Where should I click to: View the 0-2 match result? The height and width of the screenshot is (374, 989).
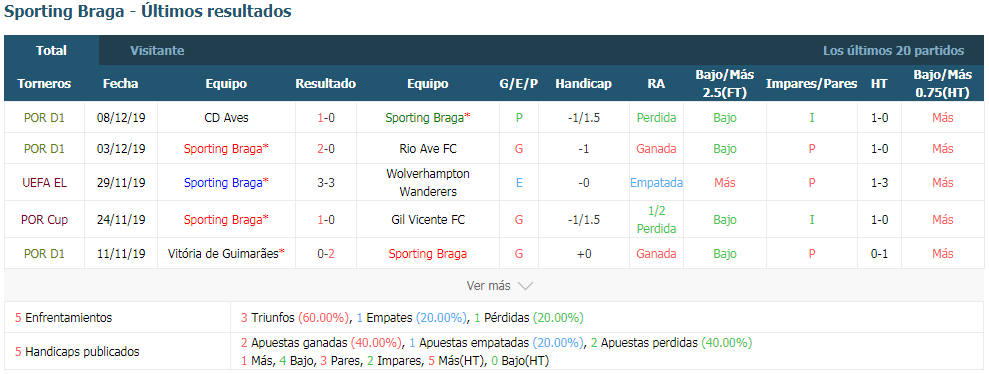coord(325,254)
